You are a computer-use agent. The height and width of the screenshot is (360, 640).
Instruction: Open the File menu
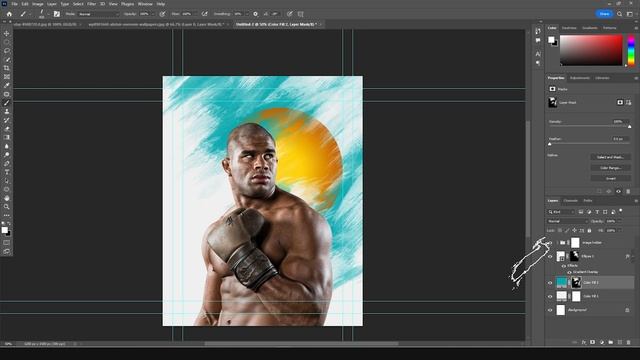pos(14,4)
